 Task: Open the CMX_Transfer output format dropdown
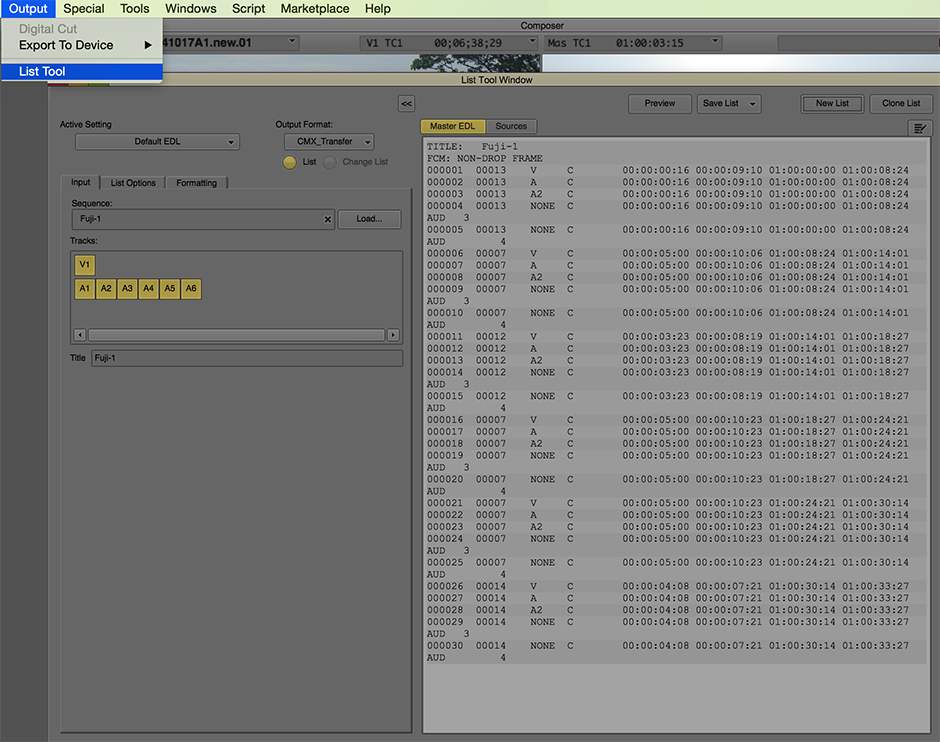tap(329, 141)
